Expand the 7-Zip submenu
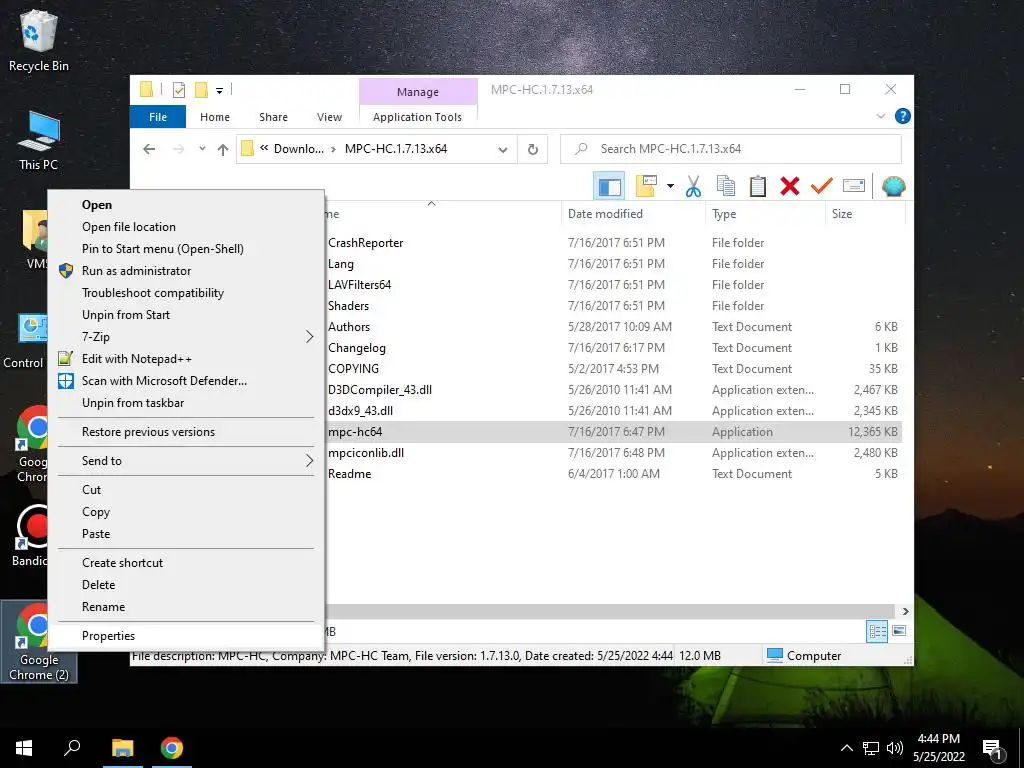1024x768 pixels. 186,337
